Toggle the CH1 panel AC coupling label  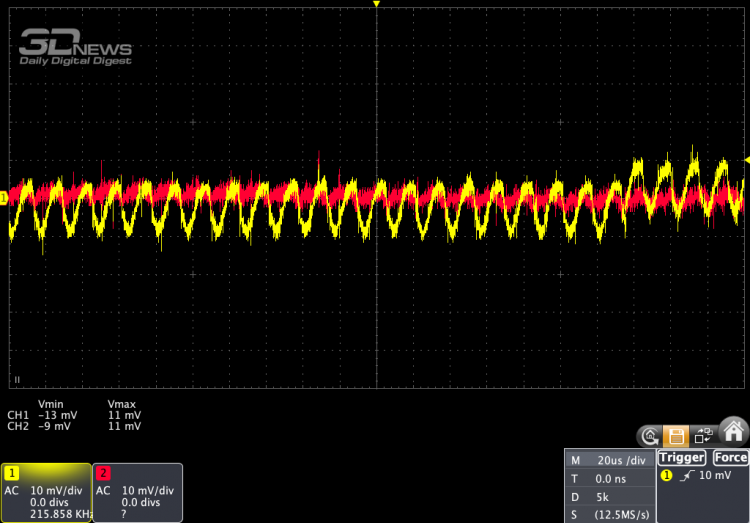(13, 490)
